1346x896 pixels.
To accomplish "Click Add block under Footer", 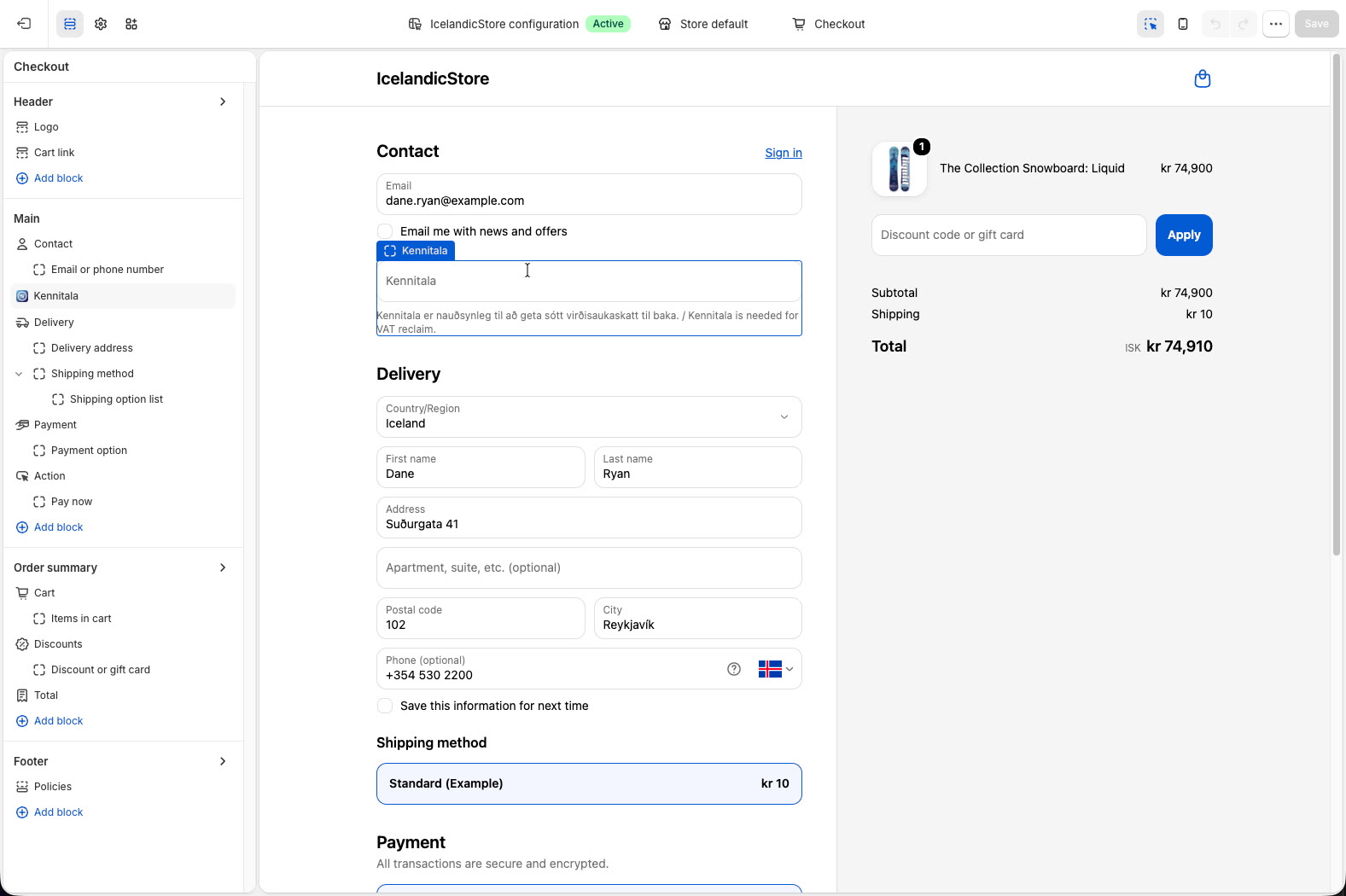I will [x=50, y=812].
